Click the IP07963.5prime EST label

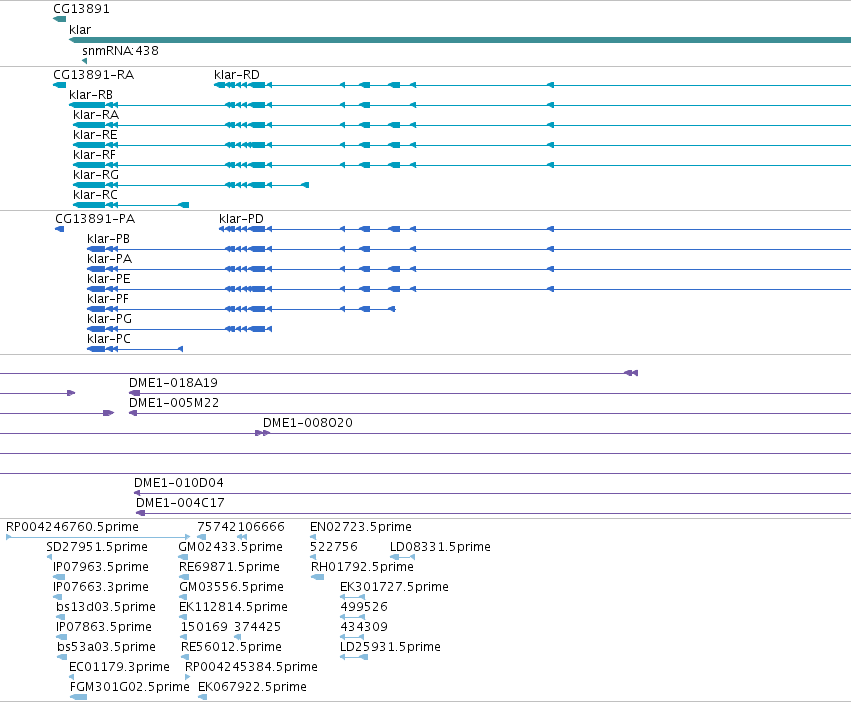click(100, 567)
